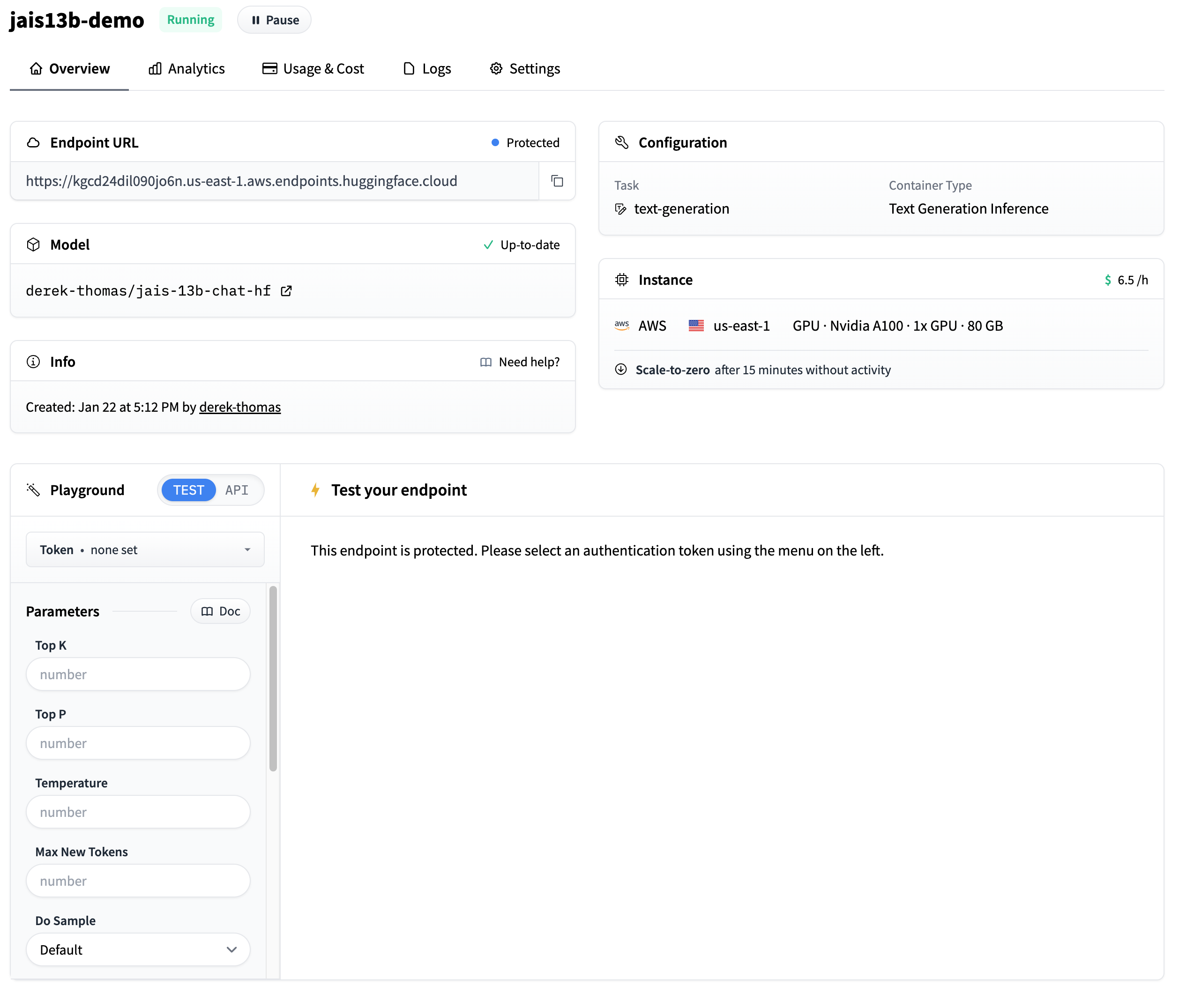Expand the Do Sample dropdown

pyautogui.click(x=138, y=950)
